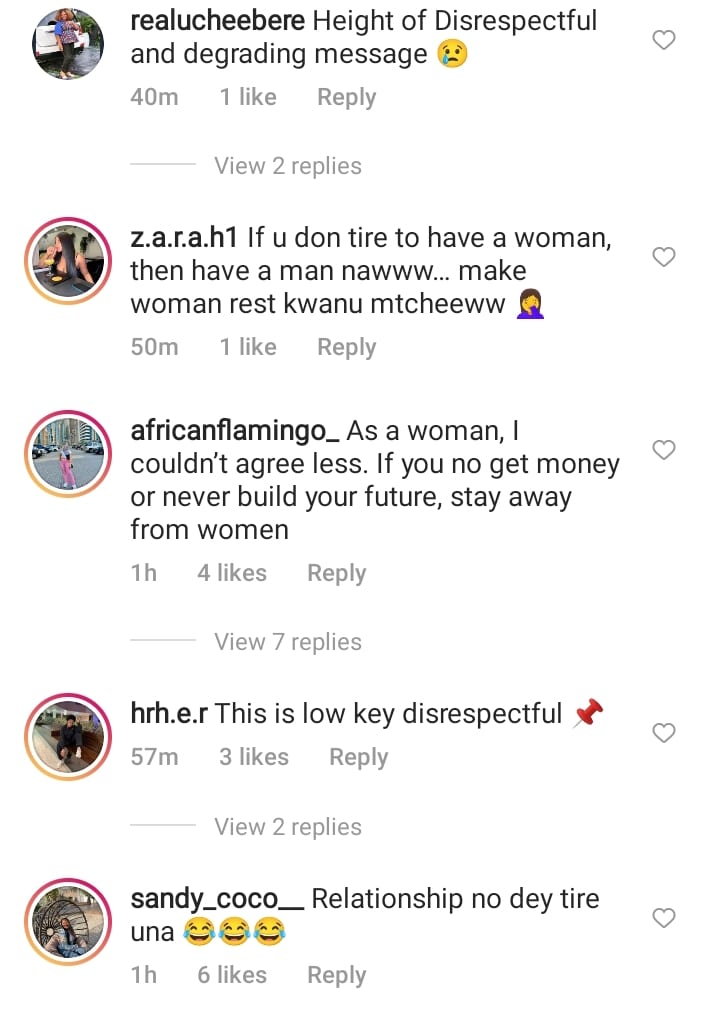Like realucheebere's comment with the heart
This screenshot has width=720, height=1018.
coord(663,40)
